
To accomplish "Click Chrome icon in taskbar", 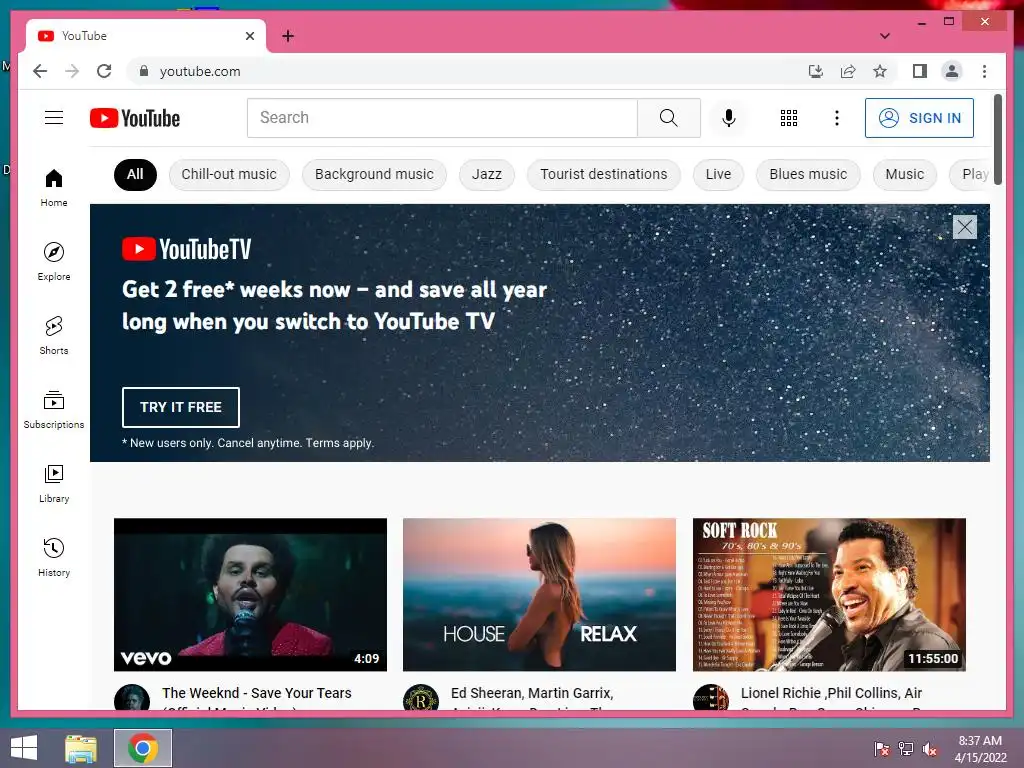I will 143,748.
